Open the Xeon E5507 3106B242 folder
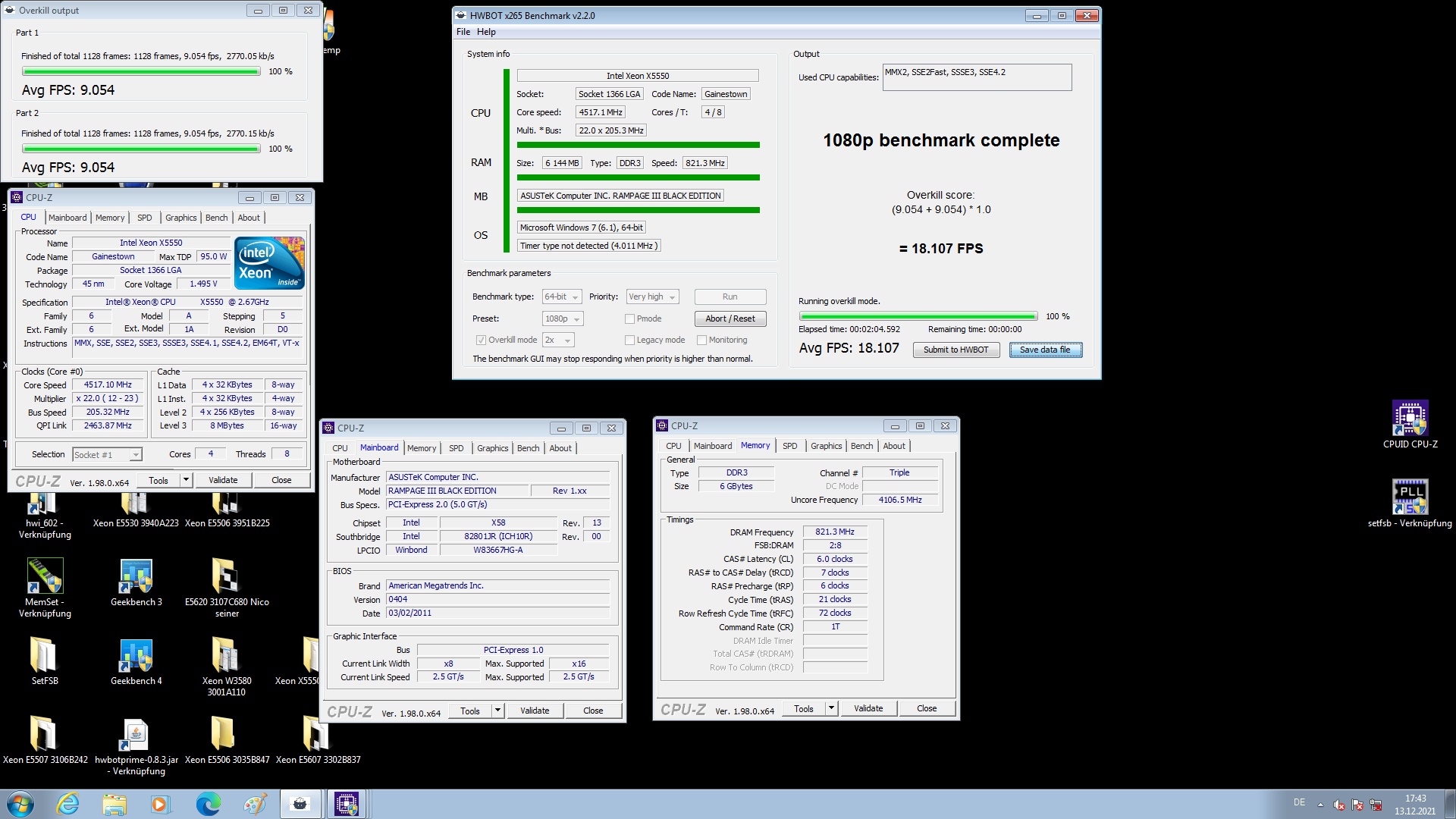The width and height of the screenshot is (1456, 819). point(45,740)
